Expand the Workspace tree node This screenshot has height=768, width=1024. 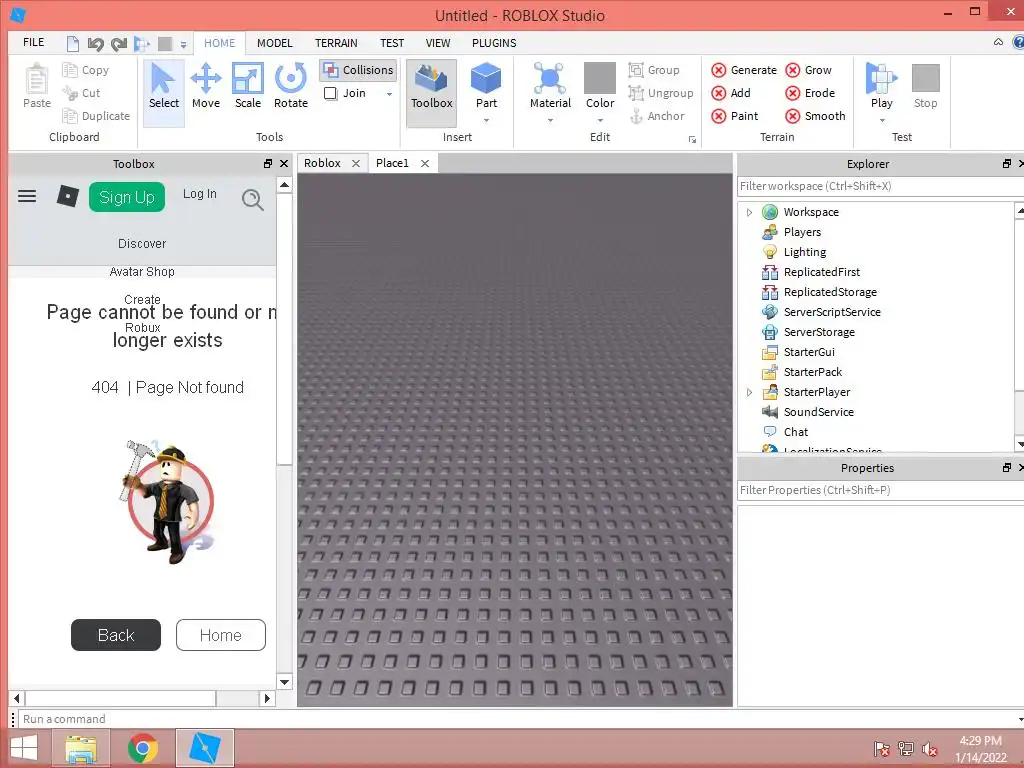pos(749,212)
